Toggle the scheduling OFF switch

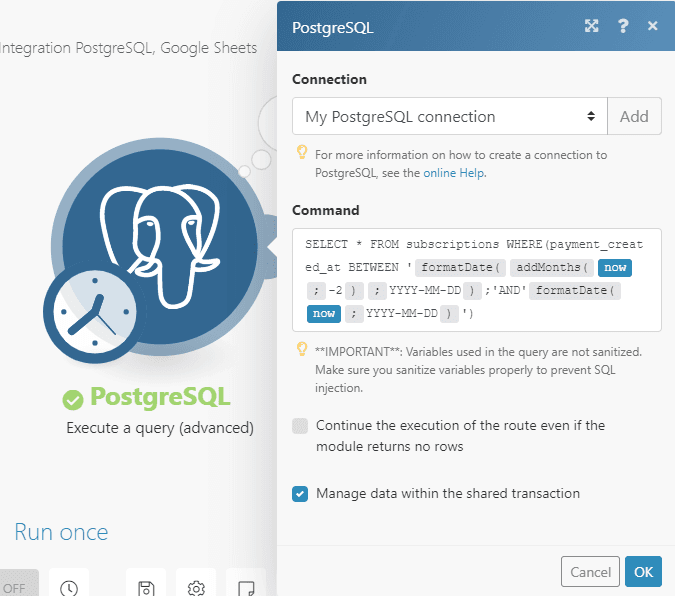[x=17, y=587]
